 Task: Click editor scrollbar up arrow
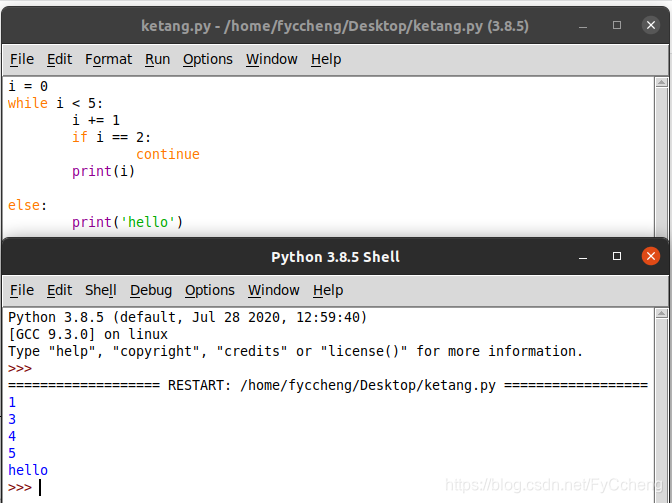point(662,82)
